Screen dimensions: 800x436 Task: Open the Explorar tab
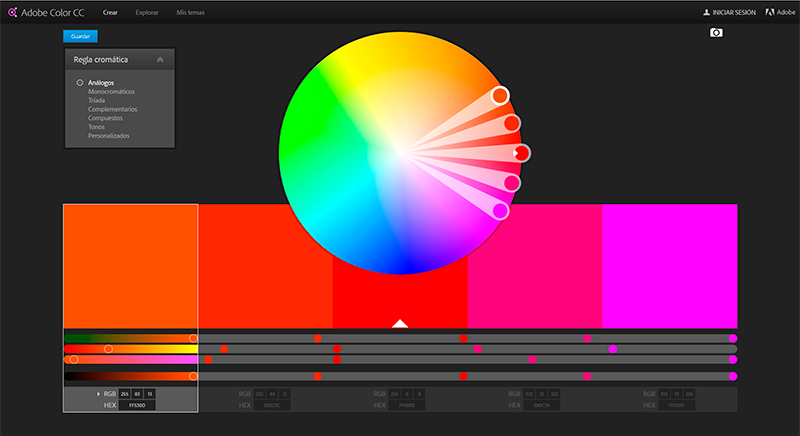pyautogui.click(x=147, y=13)
